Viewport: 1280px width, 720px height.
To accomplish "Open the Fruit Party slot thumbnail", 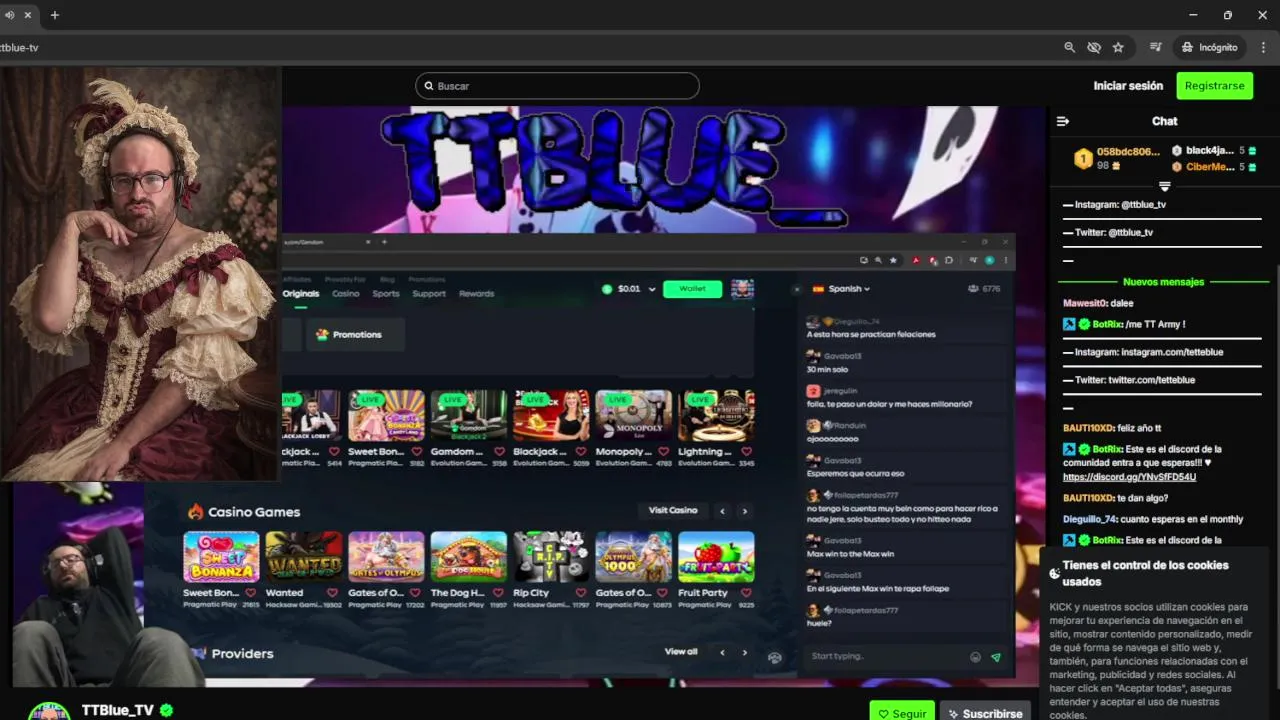I will click(x=716, y=557).
